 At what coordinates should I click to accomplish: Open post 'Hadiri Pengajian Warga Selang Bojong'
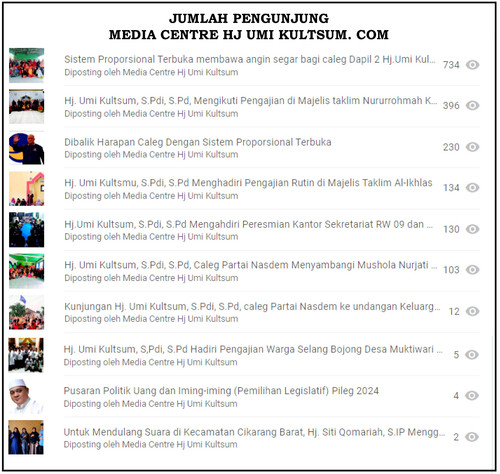(x=253, y=349)
